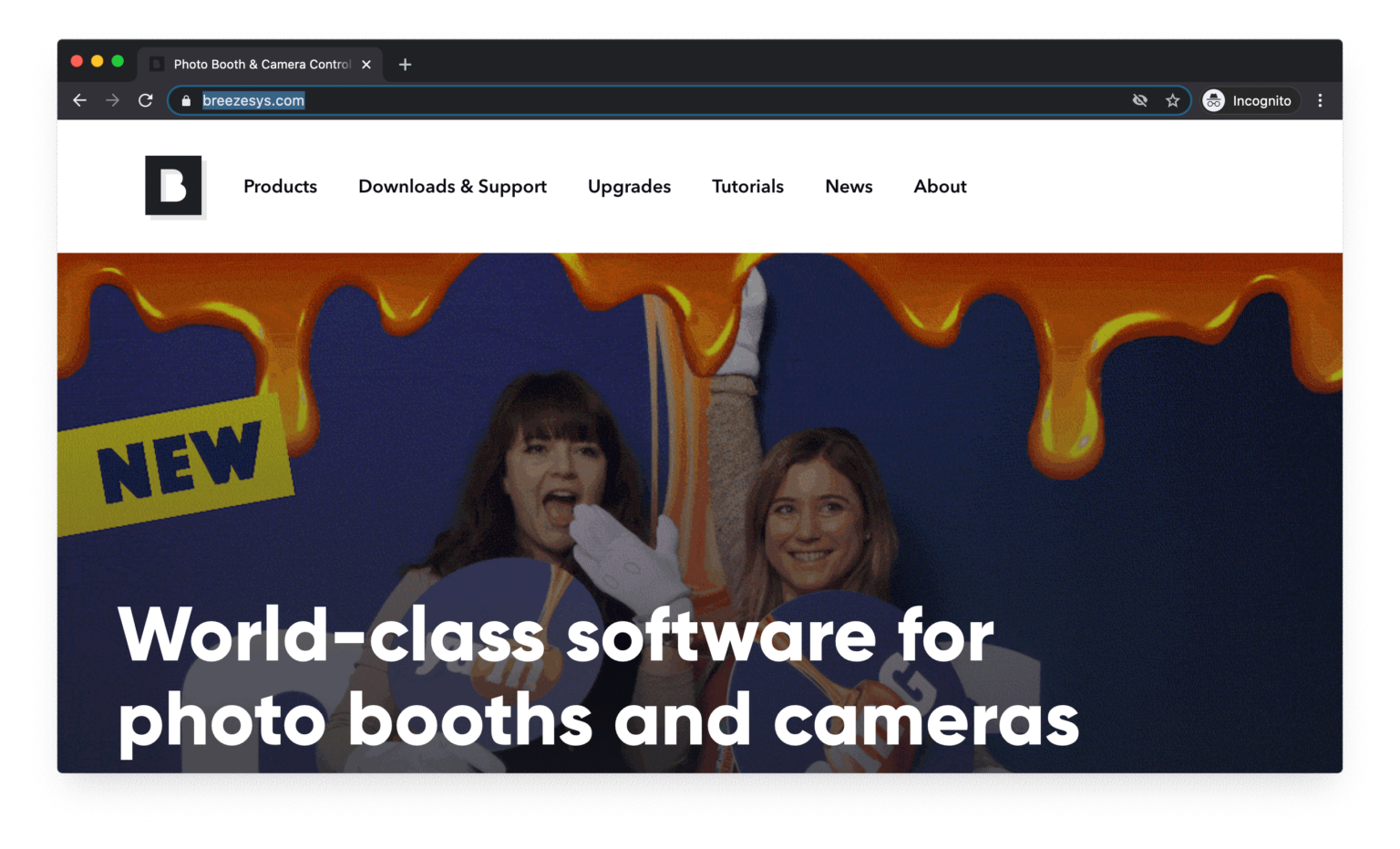
Task: Open site security info via the padlock icon
Action: coord(185,100)
